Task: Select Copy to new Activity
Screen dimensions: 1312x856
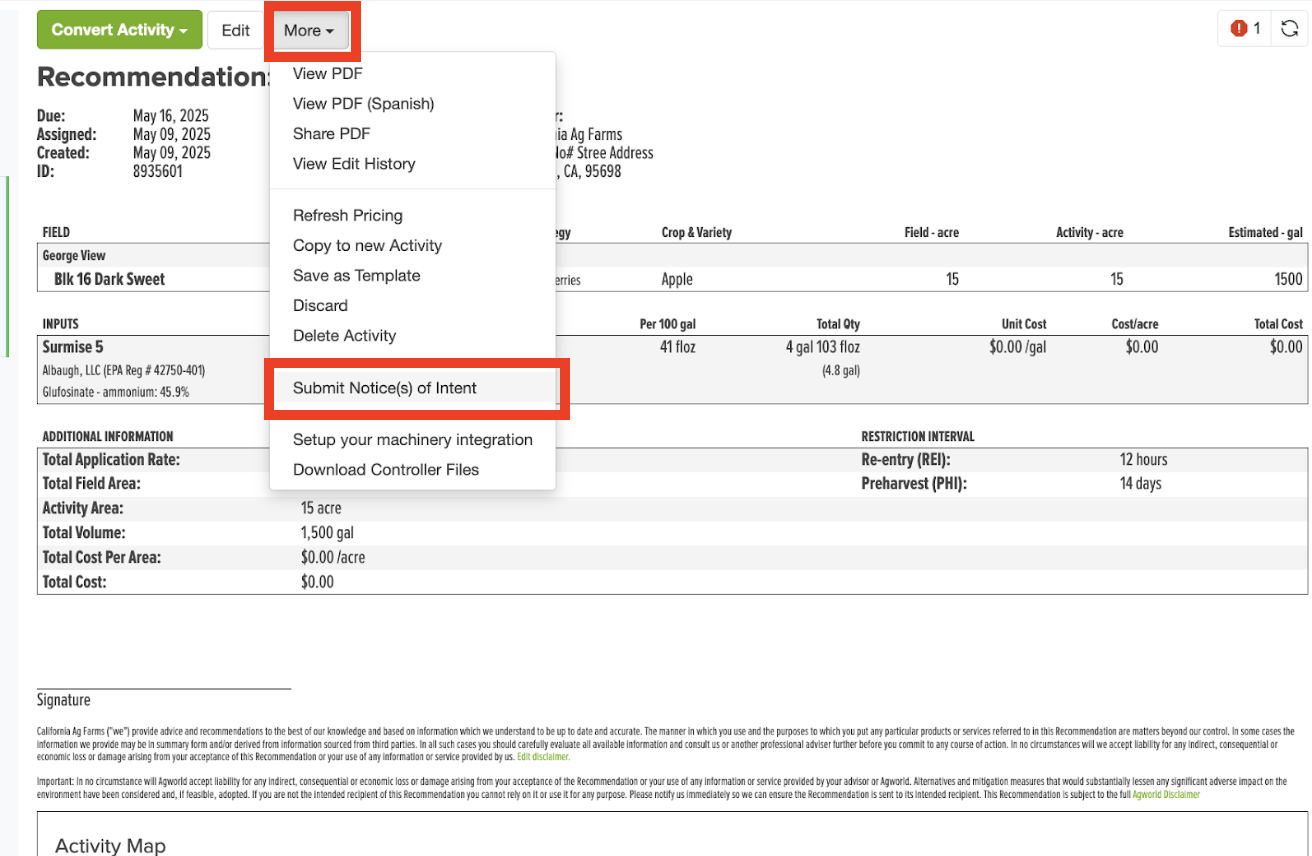Action: 367,246
